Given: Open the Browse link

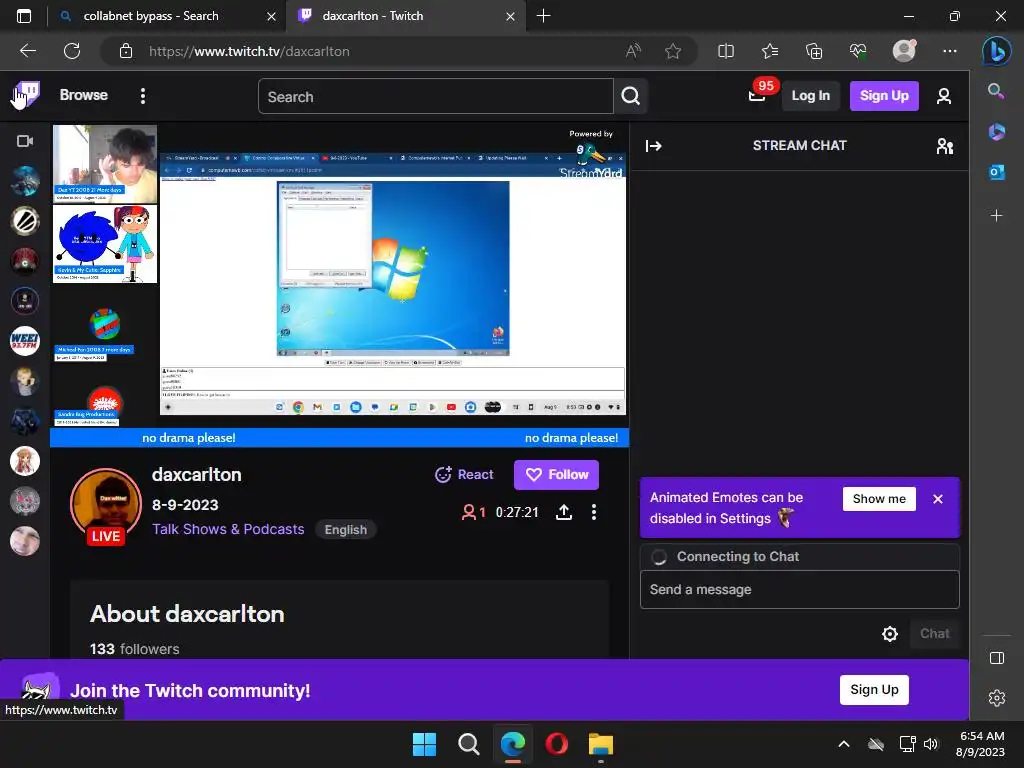Looking at the screenshot, I should tap(84, 95).
